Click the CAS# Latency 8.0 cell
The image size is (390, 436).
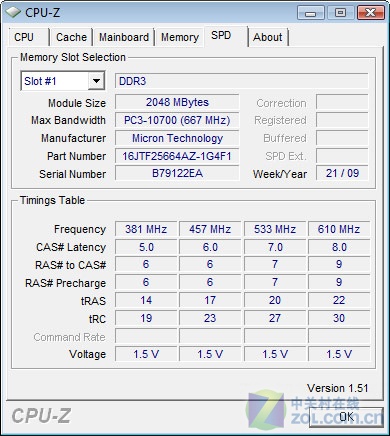[x=339, y=247]
